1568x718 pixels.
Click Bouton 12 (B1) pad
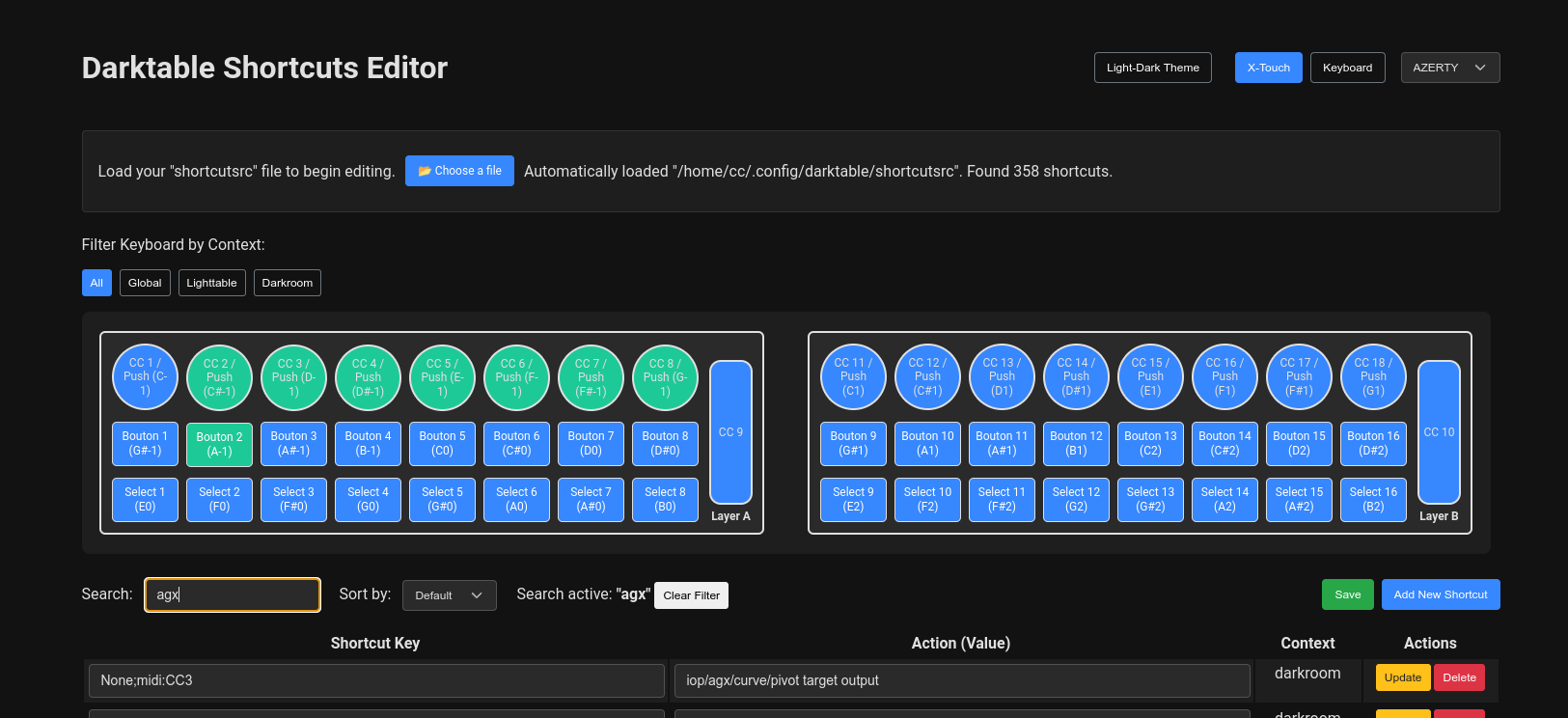[x=1077, y=444]
